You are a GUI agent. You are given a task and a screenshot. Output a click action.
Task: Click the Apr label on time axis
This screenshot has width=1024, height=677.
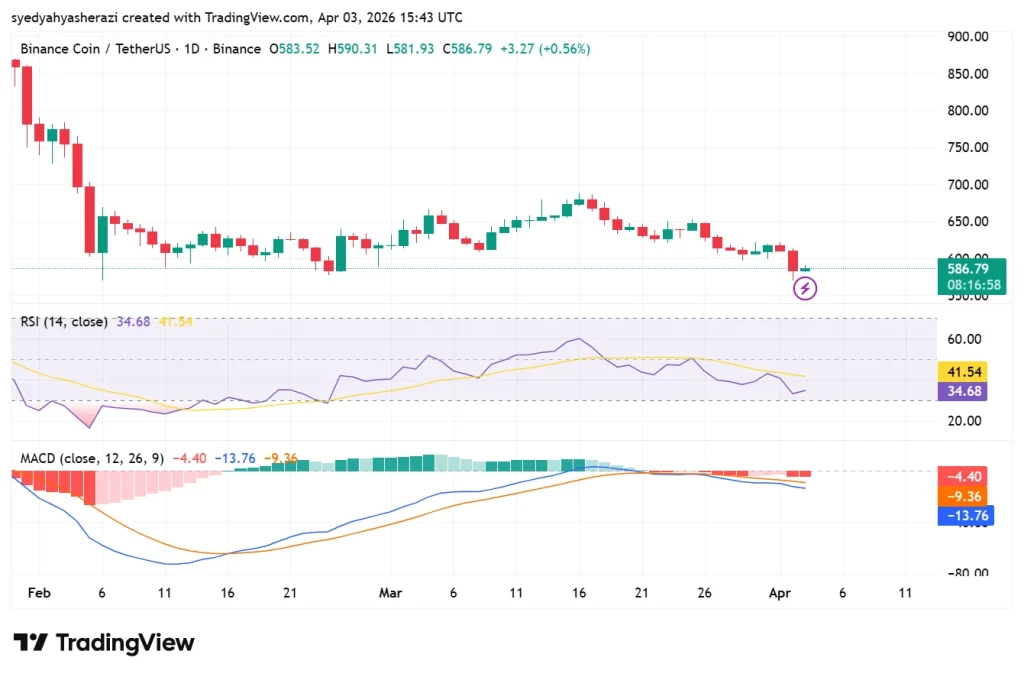click(x=780, y=593)
